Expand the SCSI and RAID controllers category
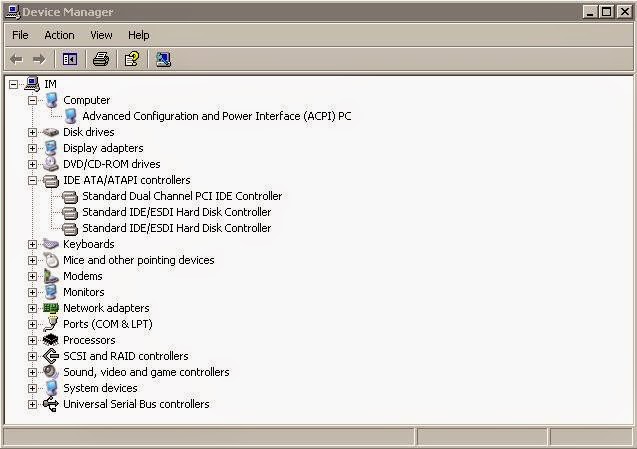Viewport: 637px width, 449px height. tap(32, 356)
